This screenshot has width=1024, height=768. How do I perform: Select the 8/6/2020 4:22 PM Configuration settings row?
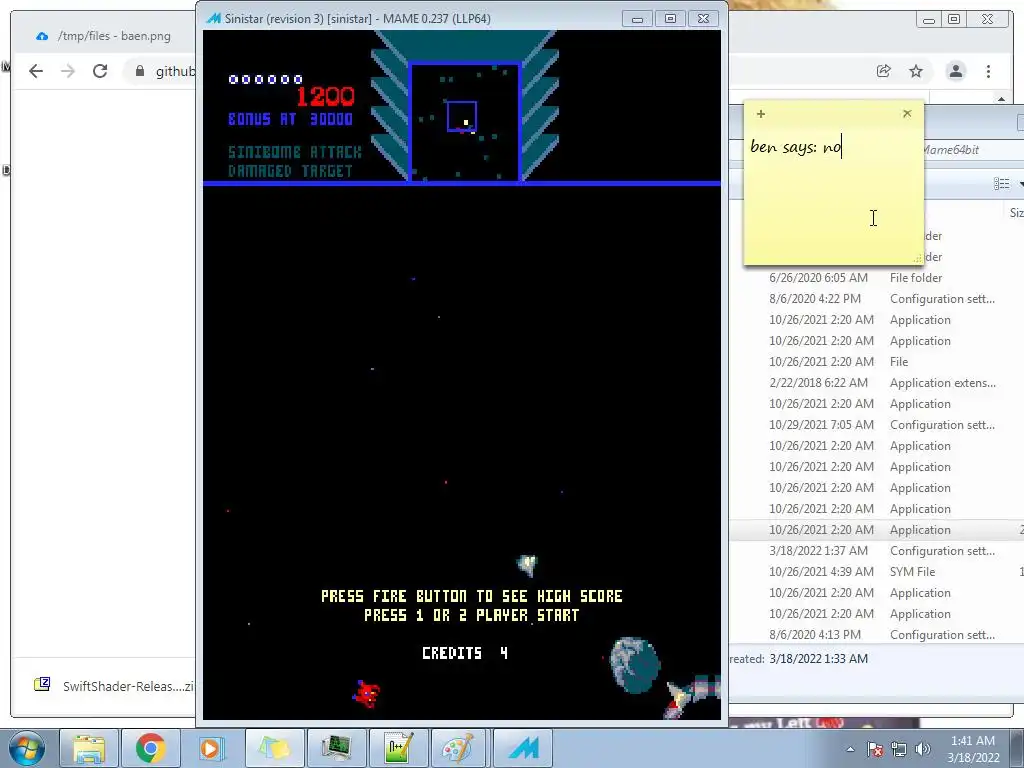tap(876, 298)
